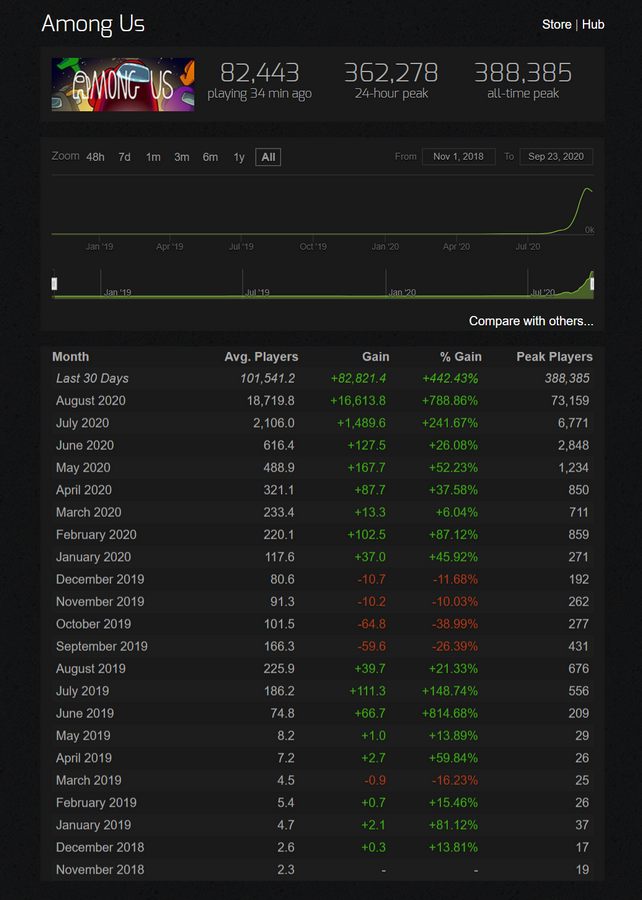Image resolution: width=642 pixels, height=900 pixels.
Task: Select the 48h zoom range
Action: coord(95,157)
